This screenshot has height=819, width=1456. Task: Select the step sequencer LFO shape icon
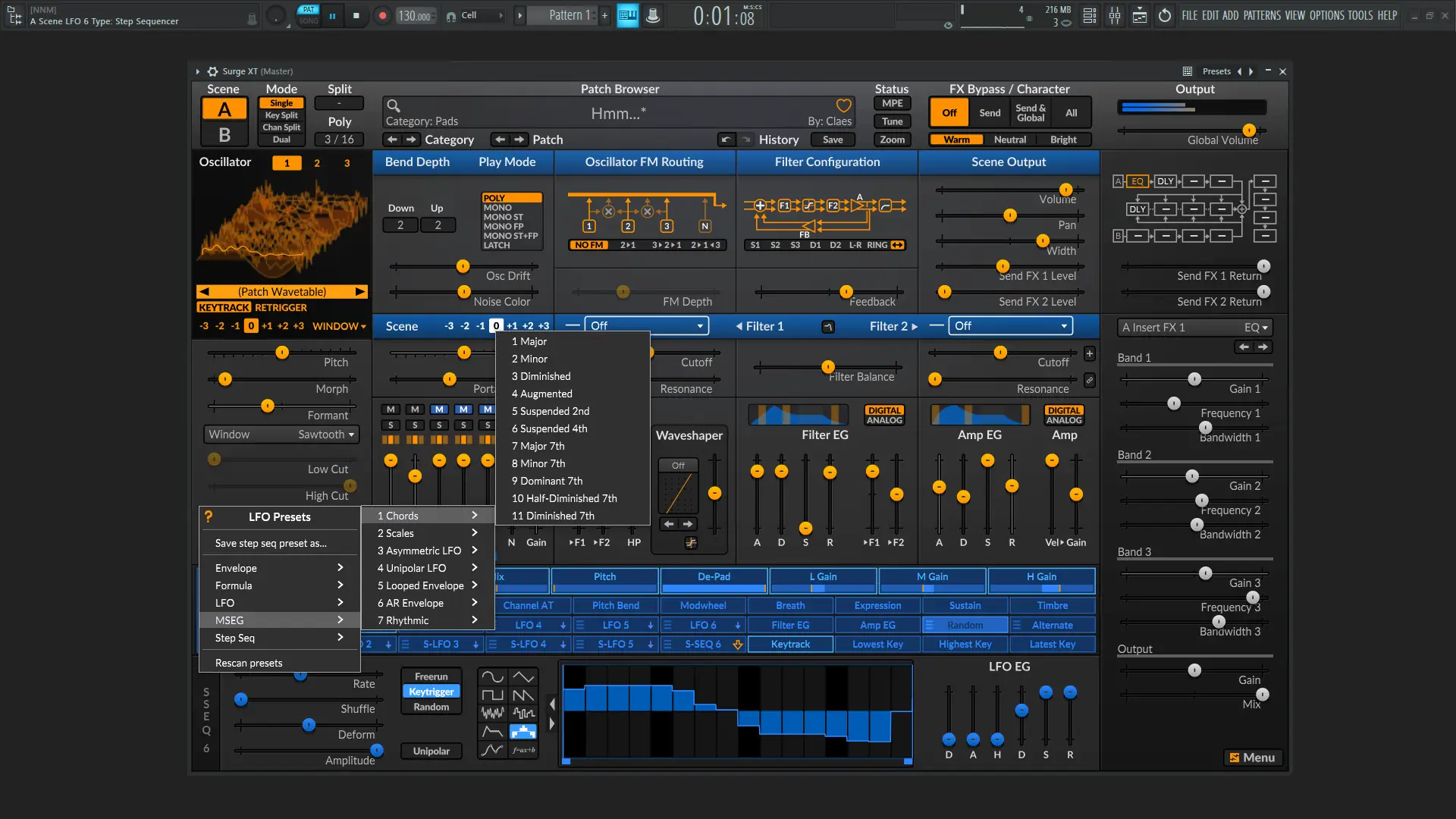point(523,732)
